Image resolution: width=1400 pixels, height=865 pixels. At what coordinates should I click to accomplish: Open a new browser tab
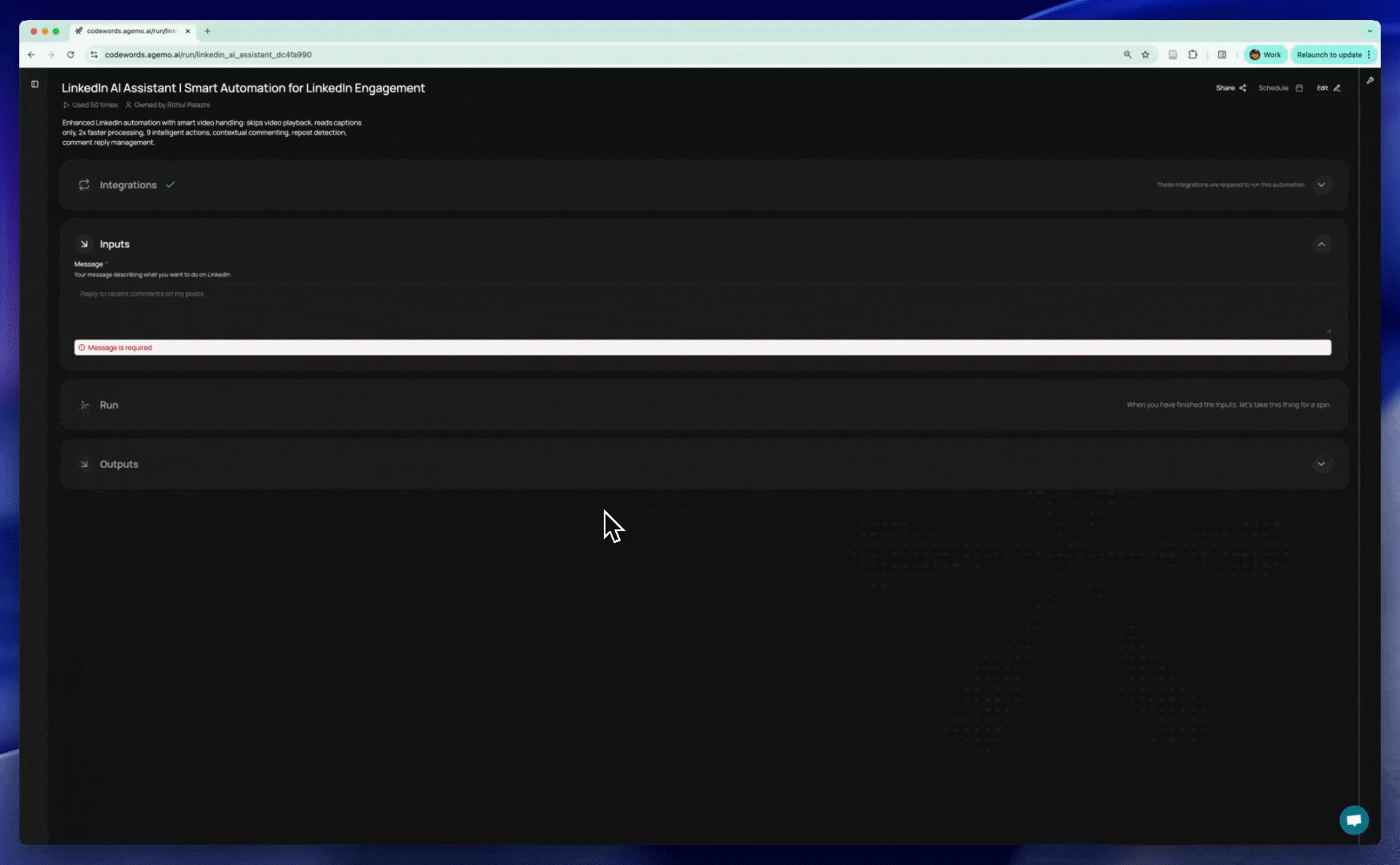click(x=207, y=31)
